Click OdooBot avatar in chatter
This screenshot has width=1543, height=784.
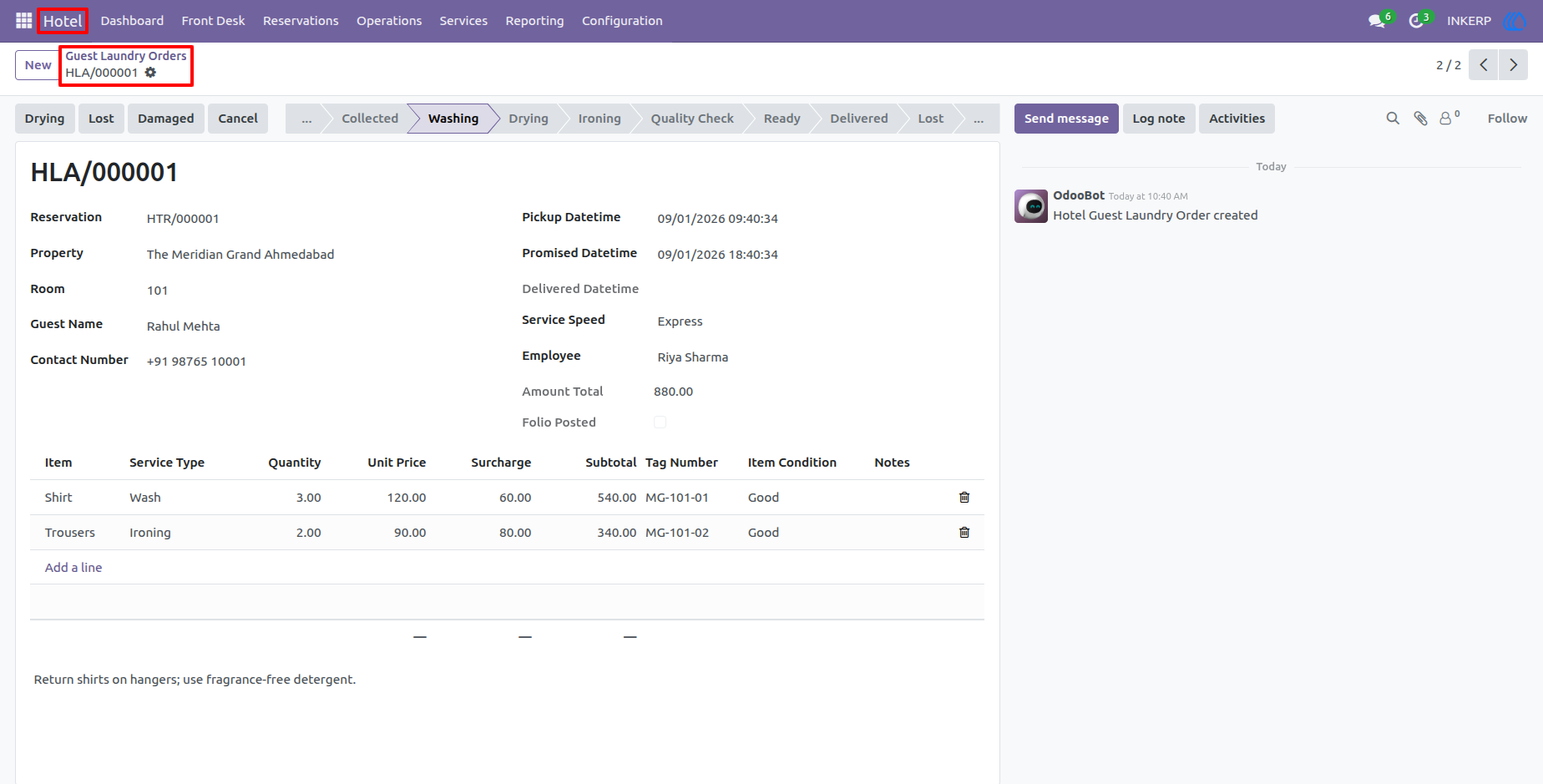(1031, 206)
